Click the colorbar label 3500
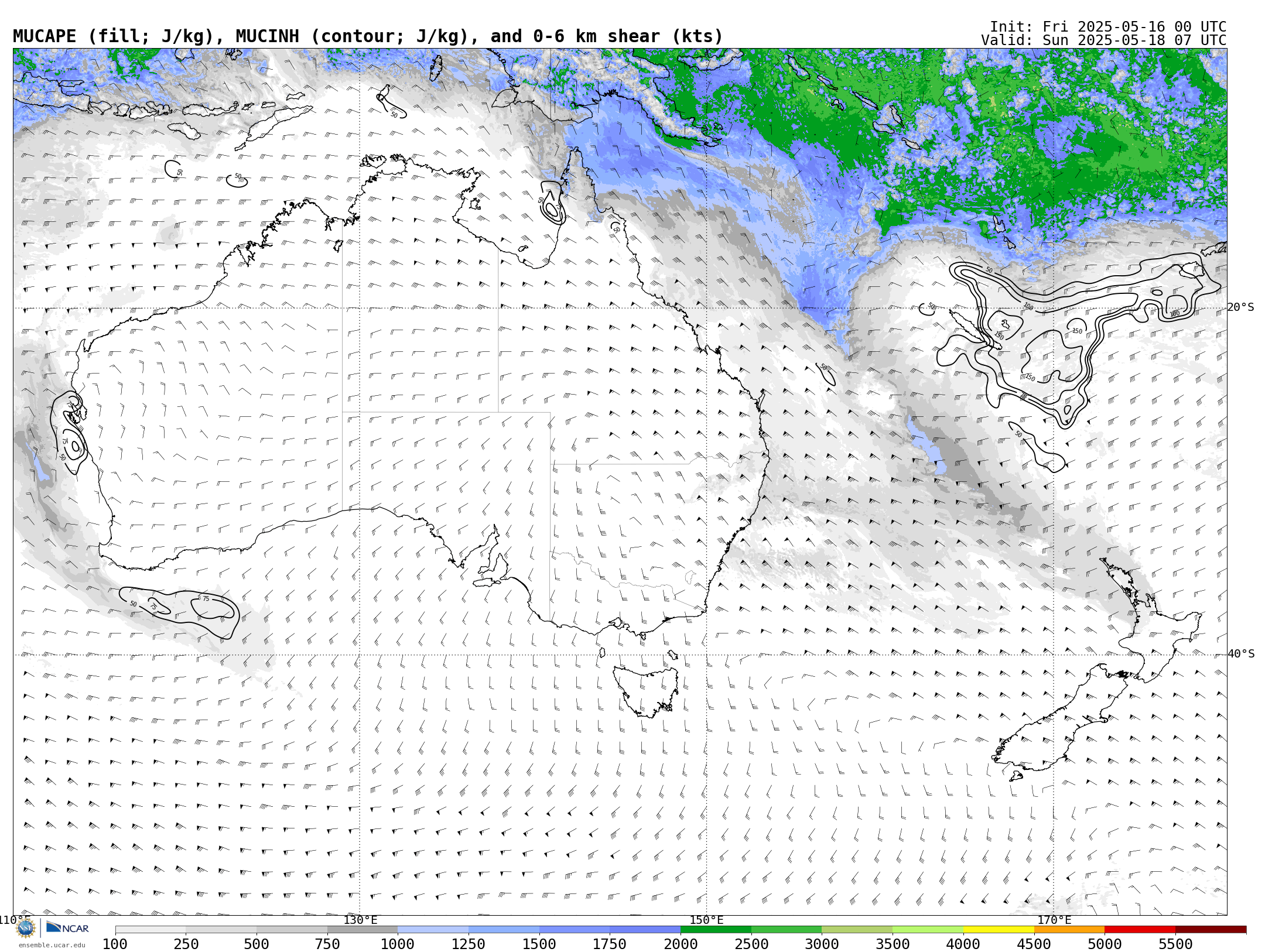The height and width of the screenshot is (952, 1265). [893, 944]
